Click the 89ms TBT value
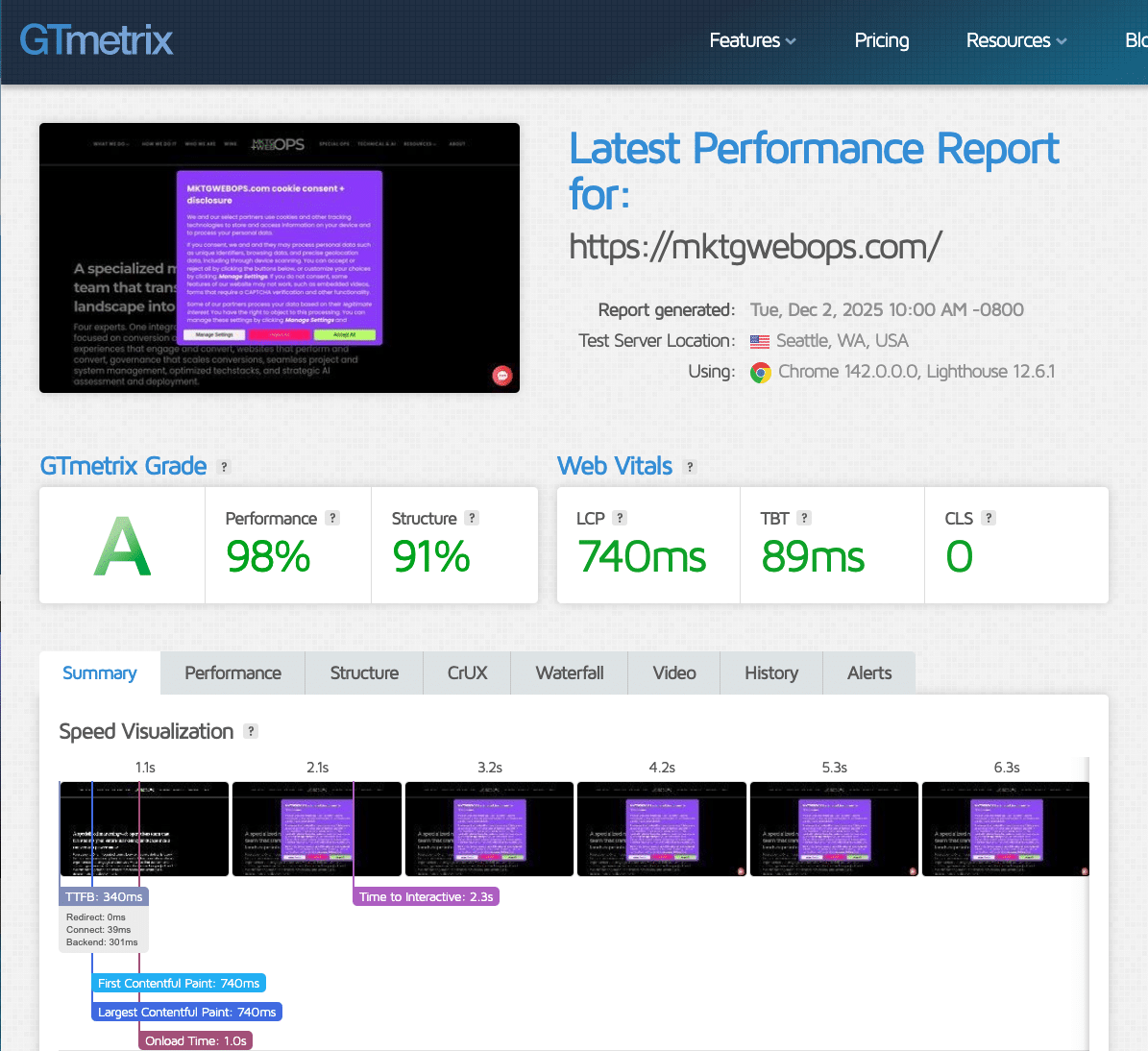The height and width of the screenshot is (1051, 1148). point(813,556)
